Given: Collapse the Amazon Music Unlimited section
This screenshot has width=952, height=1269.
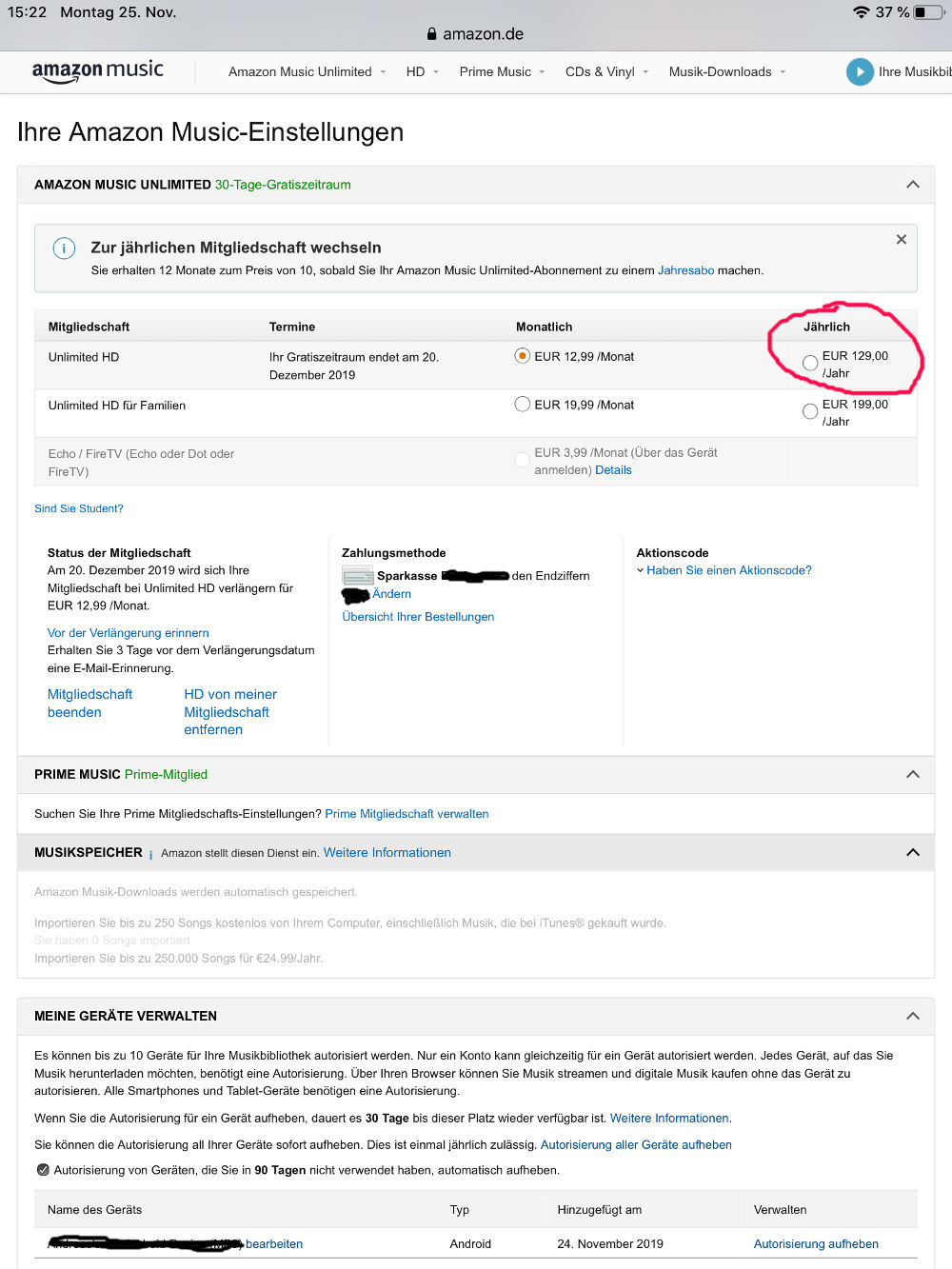Looking at the screenshot, I should tap(912, 185).
